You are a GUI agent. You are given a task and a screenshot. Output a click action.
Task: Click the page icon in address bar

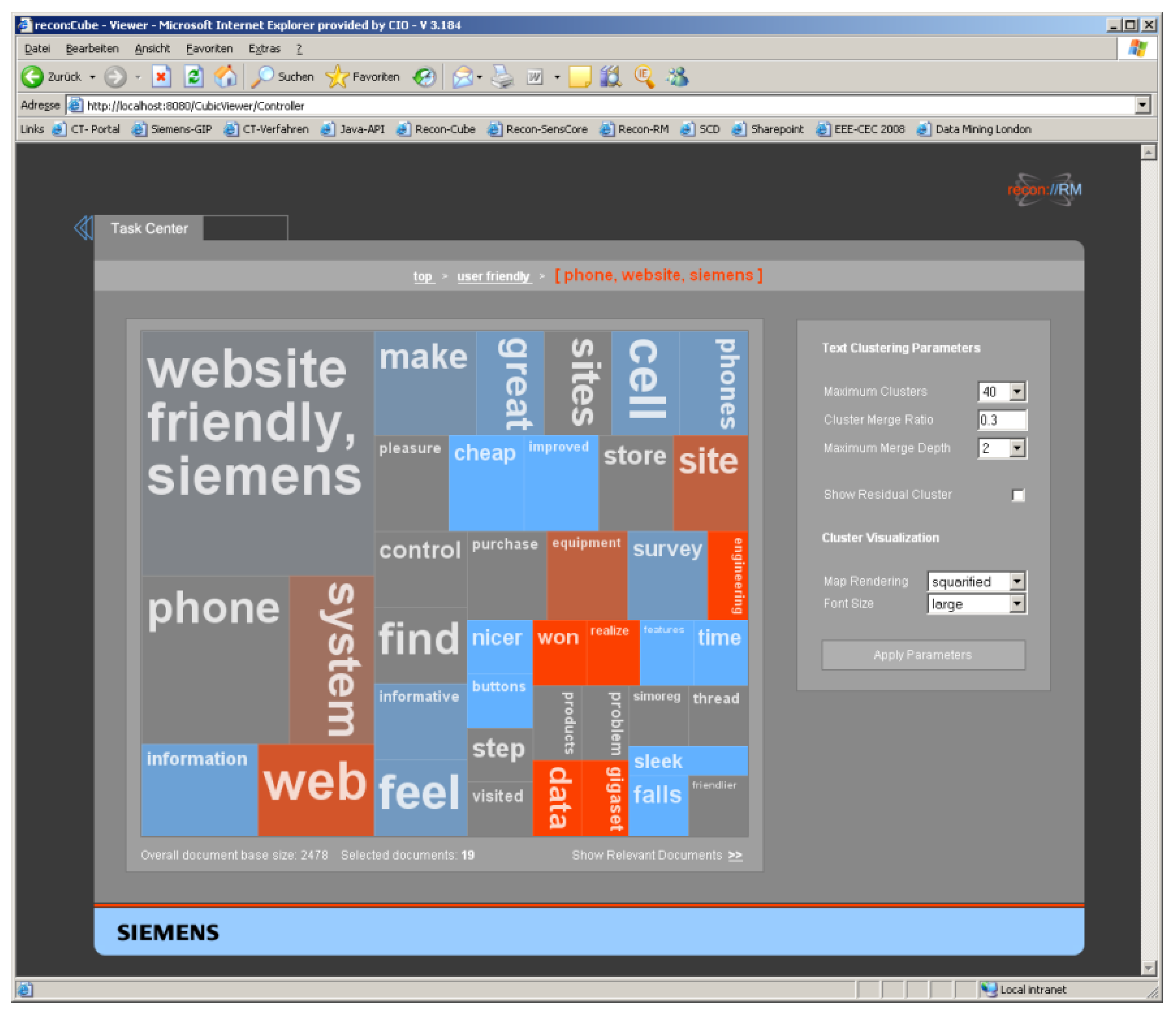coord(76,106)
